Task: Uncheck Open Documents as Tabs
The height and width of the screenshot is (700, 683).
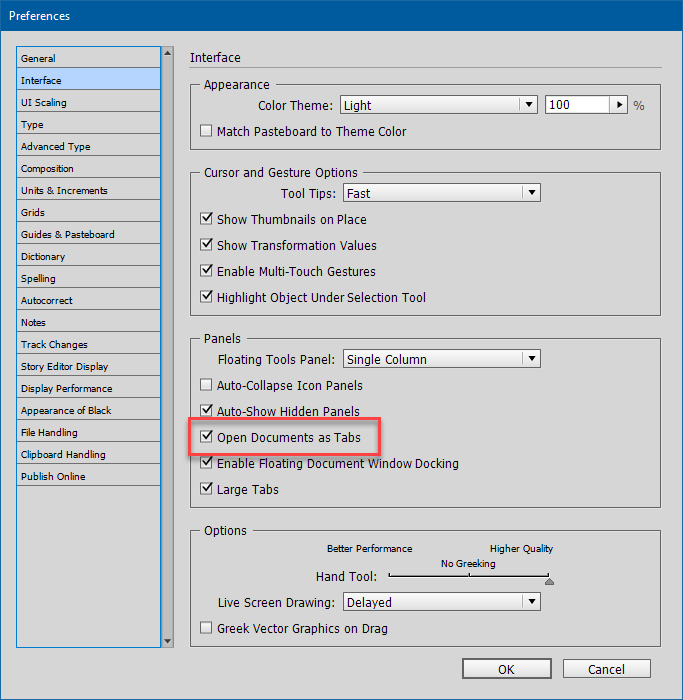Action: click(x=207, y=437)
